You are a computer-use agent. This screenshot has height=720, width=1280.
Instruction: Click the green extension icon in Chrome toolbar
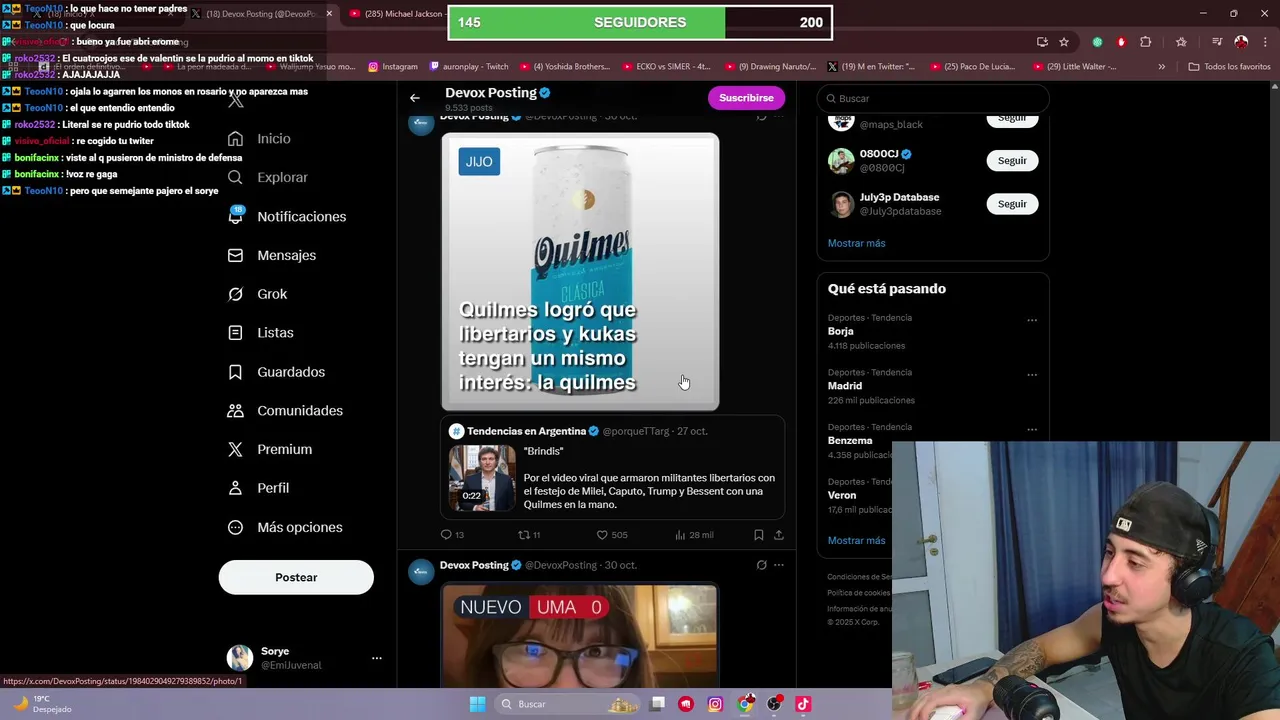tap(1097, 42)
